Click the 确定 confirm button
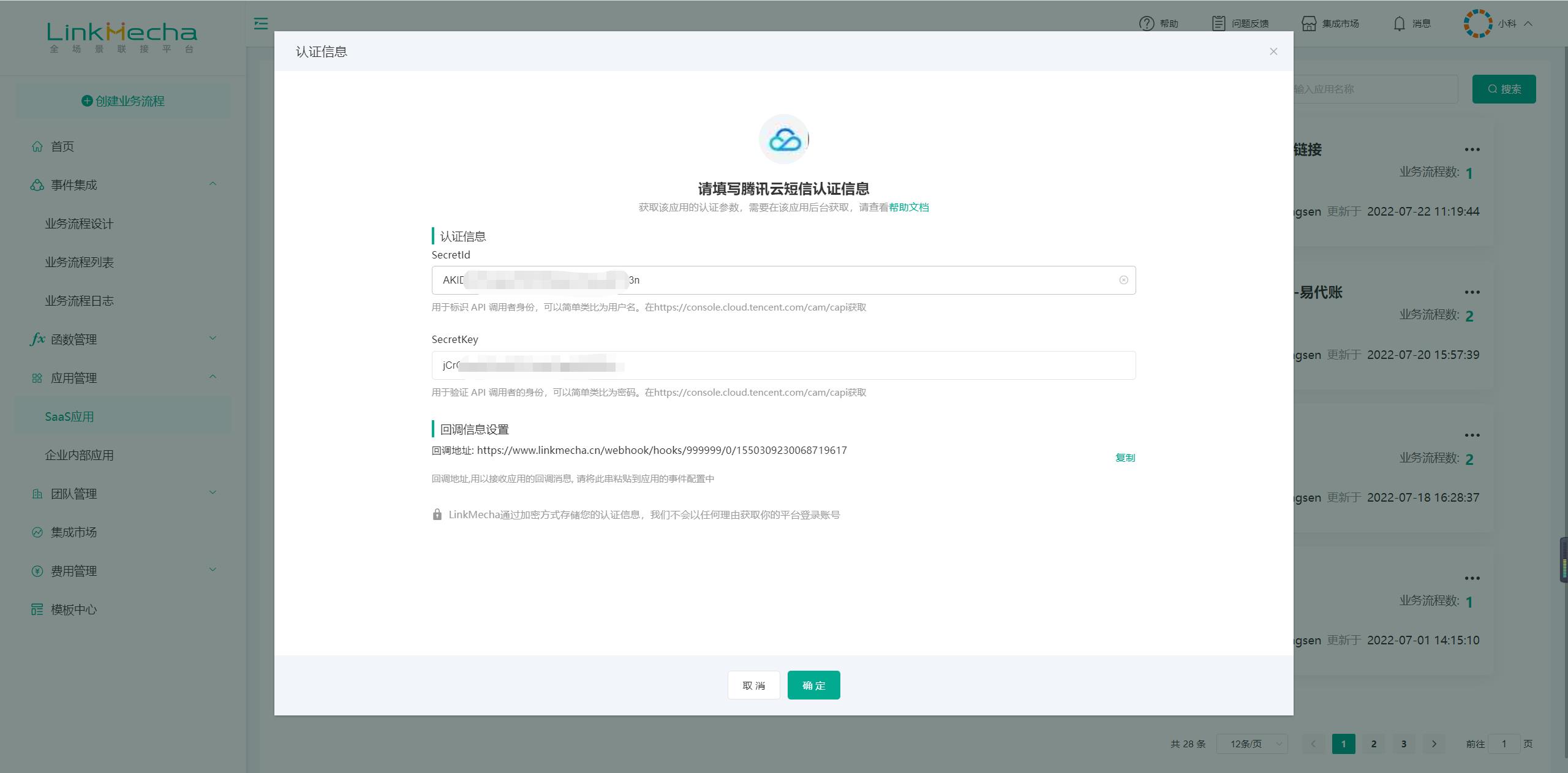 (x=813, y=685)
